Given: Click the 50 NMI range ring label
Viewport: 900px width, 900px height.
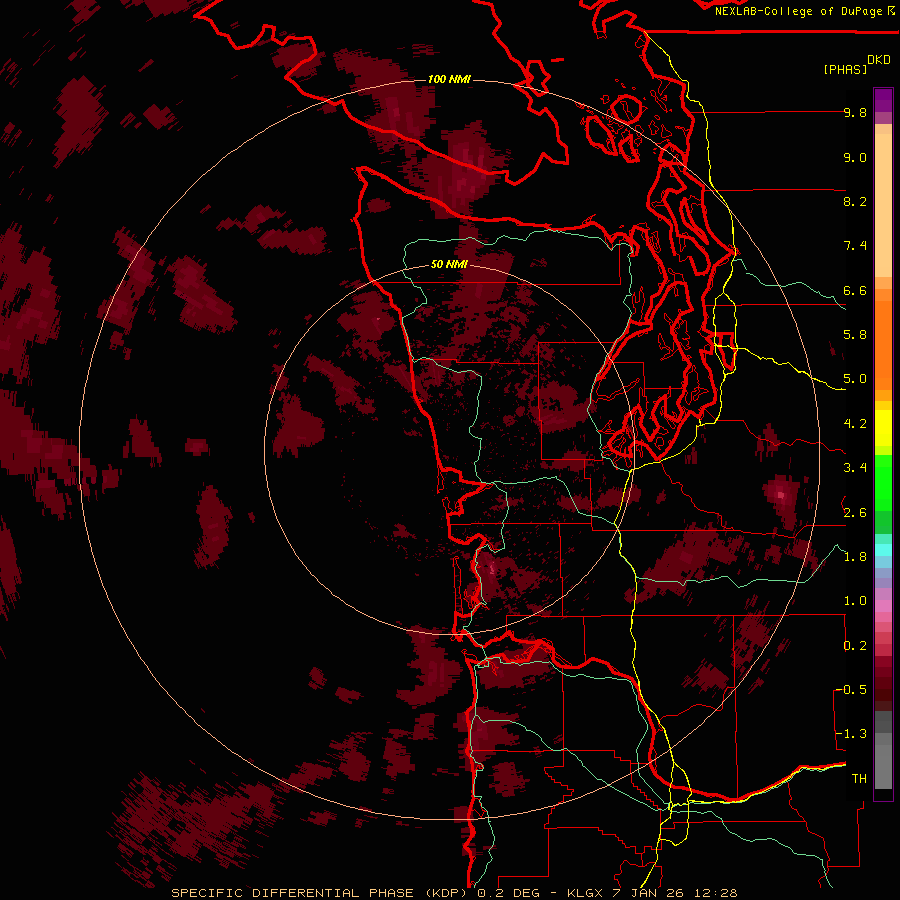Looking at the screenshot, I should coord(449,265).
